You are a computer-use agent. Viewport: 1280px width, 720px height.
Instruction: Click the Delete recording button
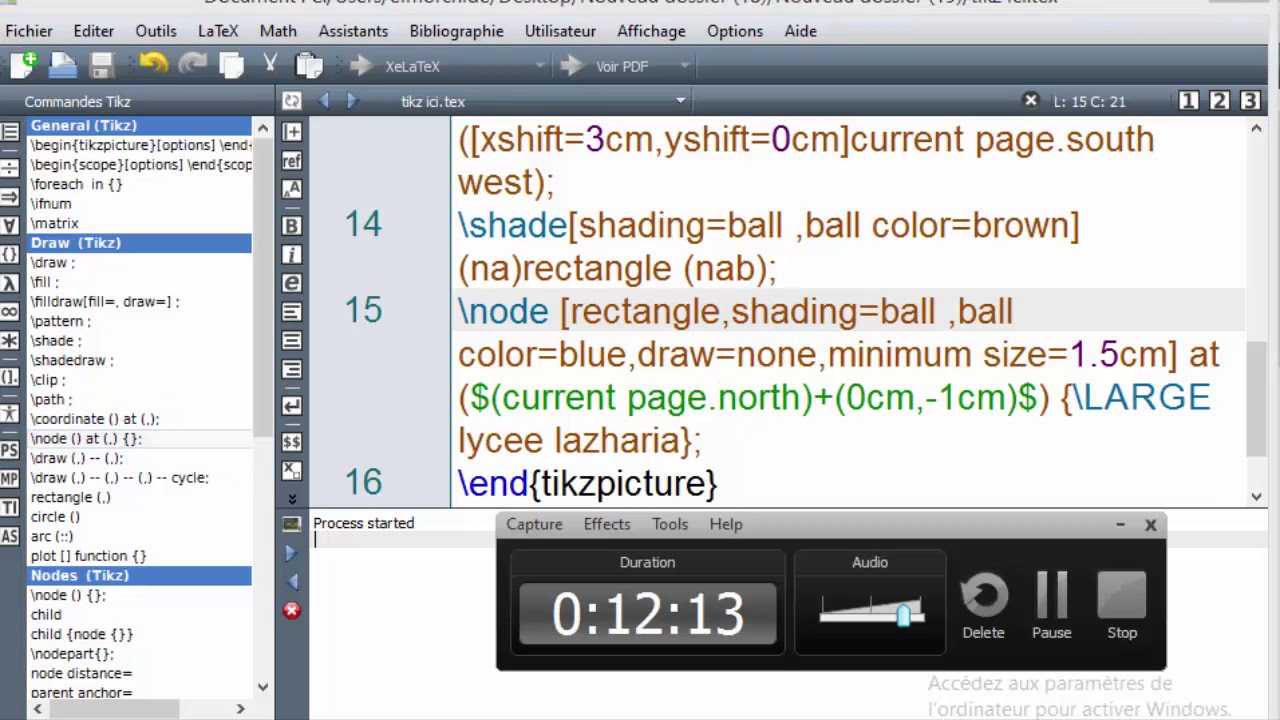click(x=983, y=605)
